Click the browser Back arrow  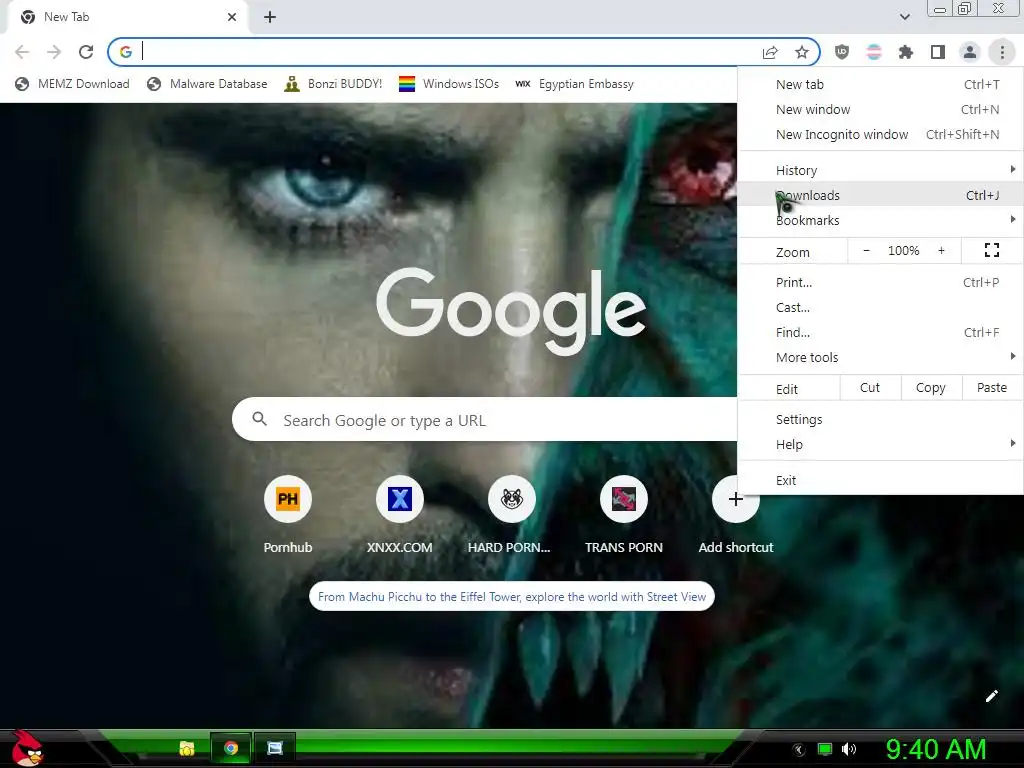point(22,52)
